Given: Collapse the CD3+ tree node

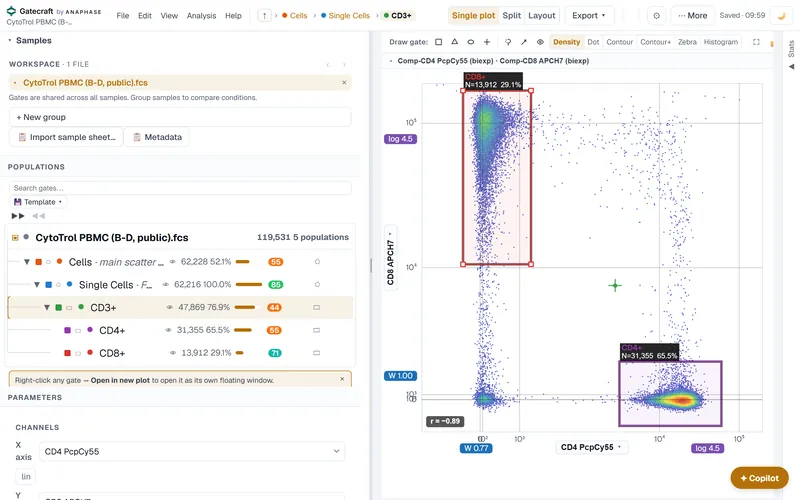Looking at the screenshot, I should (x=46, y=307).
